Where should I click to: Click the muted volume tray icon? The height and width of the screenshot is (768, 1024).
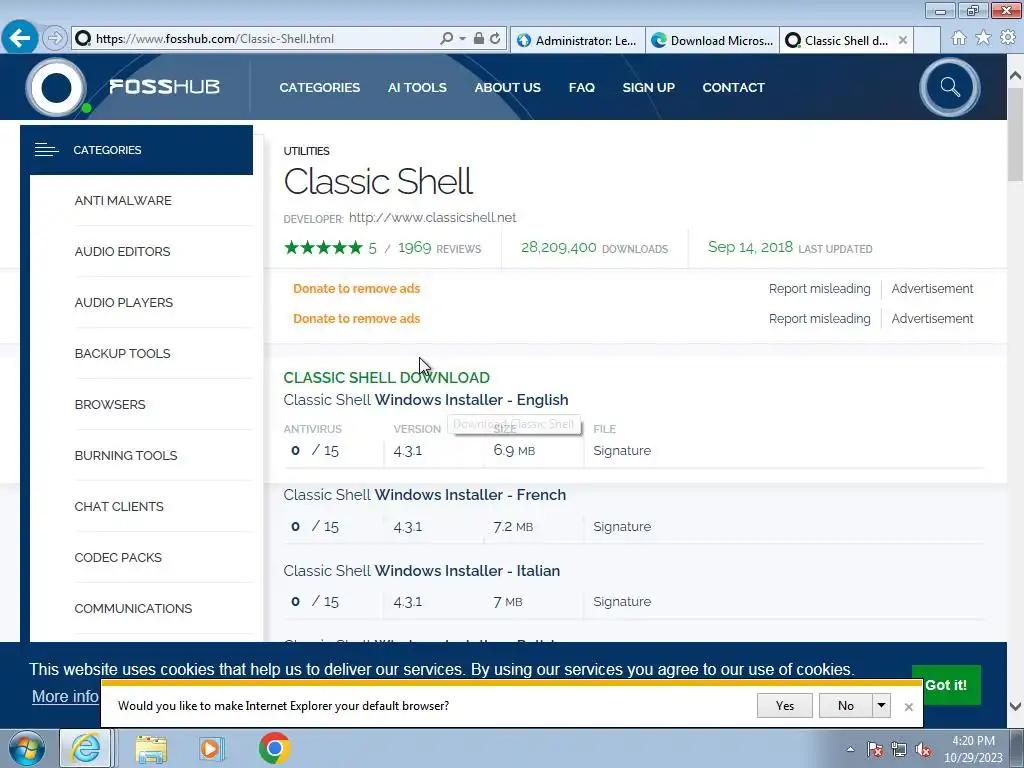(923, 750)
